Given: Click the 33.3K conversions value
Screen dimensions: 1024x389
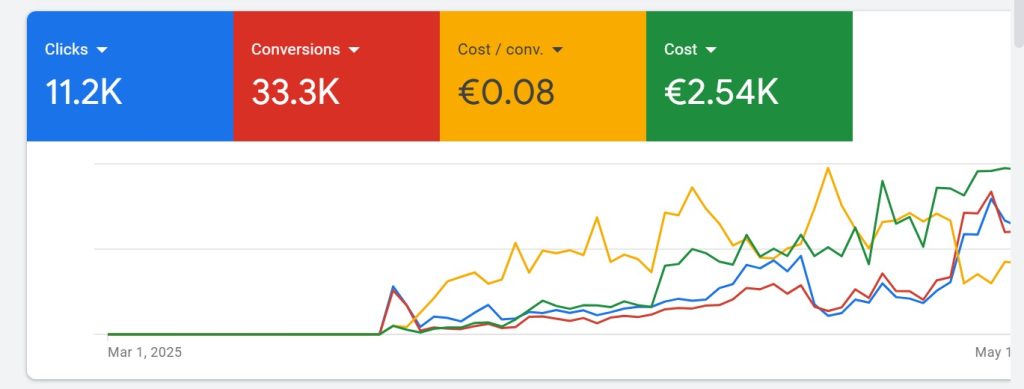Looking at the screenshot, I should 295,92.
